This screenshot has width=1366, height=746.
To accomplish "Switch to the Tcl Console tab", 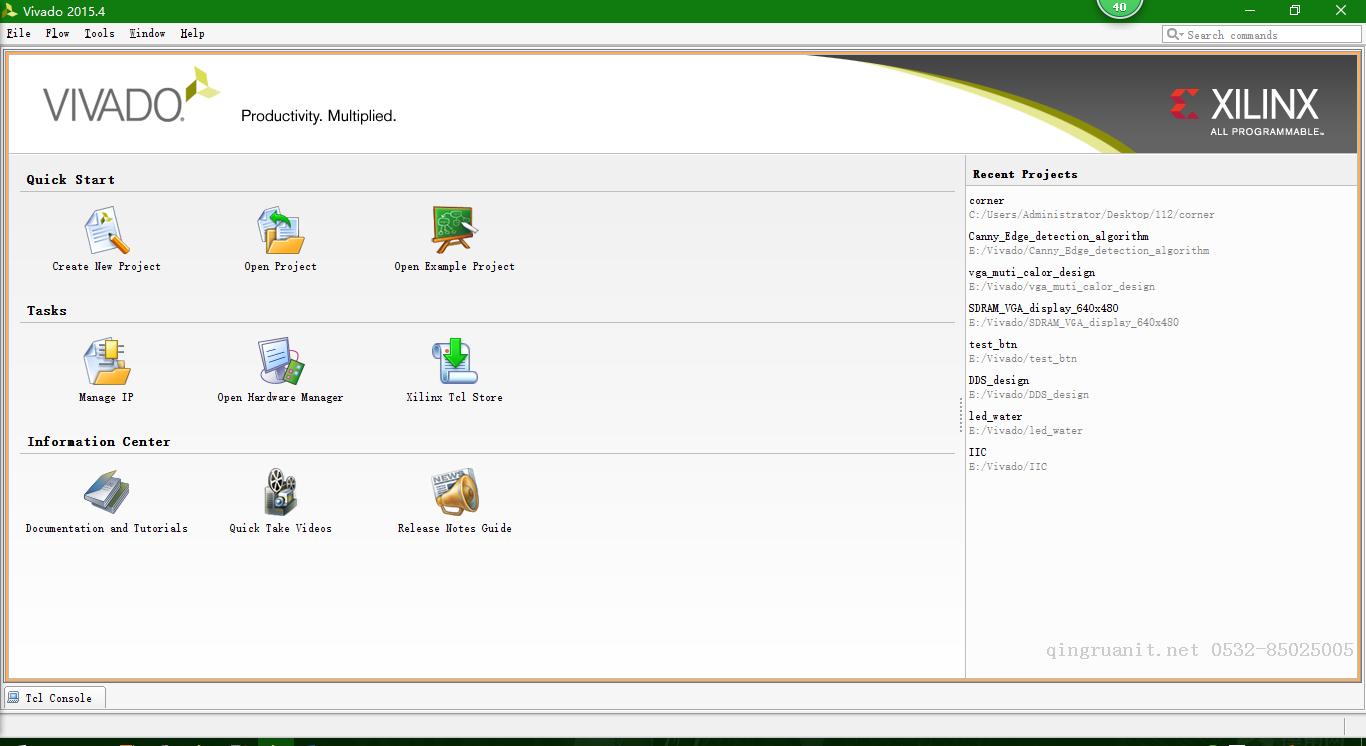I will (56, 698).
